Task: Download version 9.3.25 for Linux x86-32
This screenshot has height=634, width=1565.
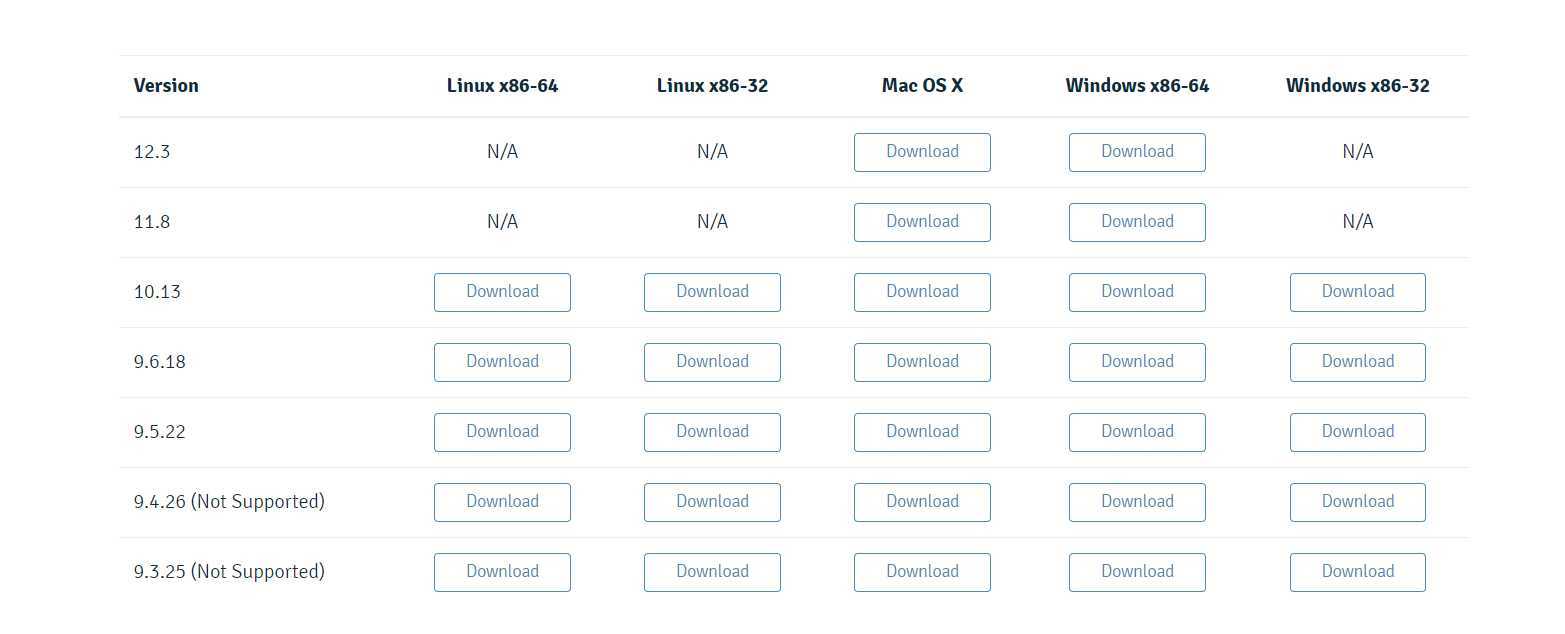Action: (712, 572)
